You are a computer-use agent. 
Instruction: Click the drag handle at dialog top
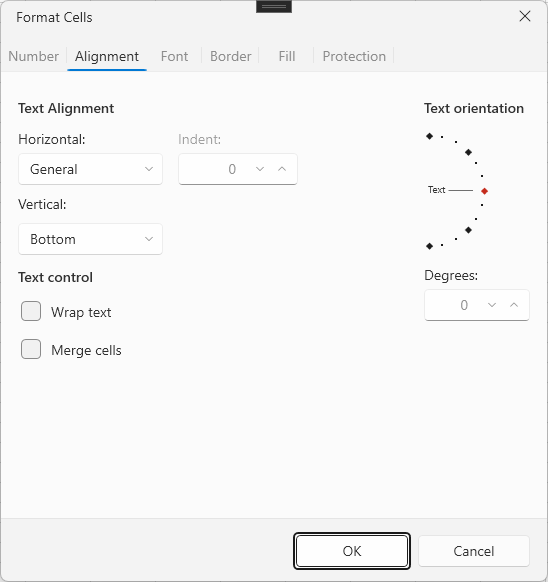pyautogui.click(x=274, y=7)
